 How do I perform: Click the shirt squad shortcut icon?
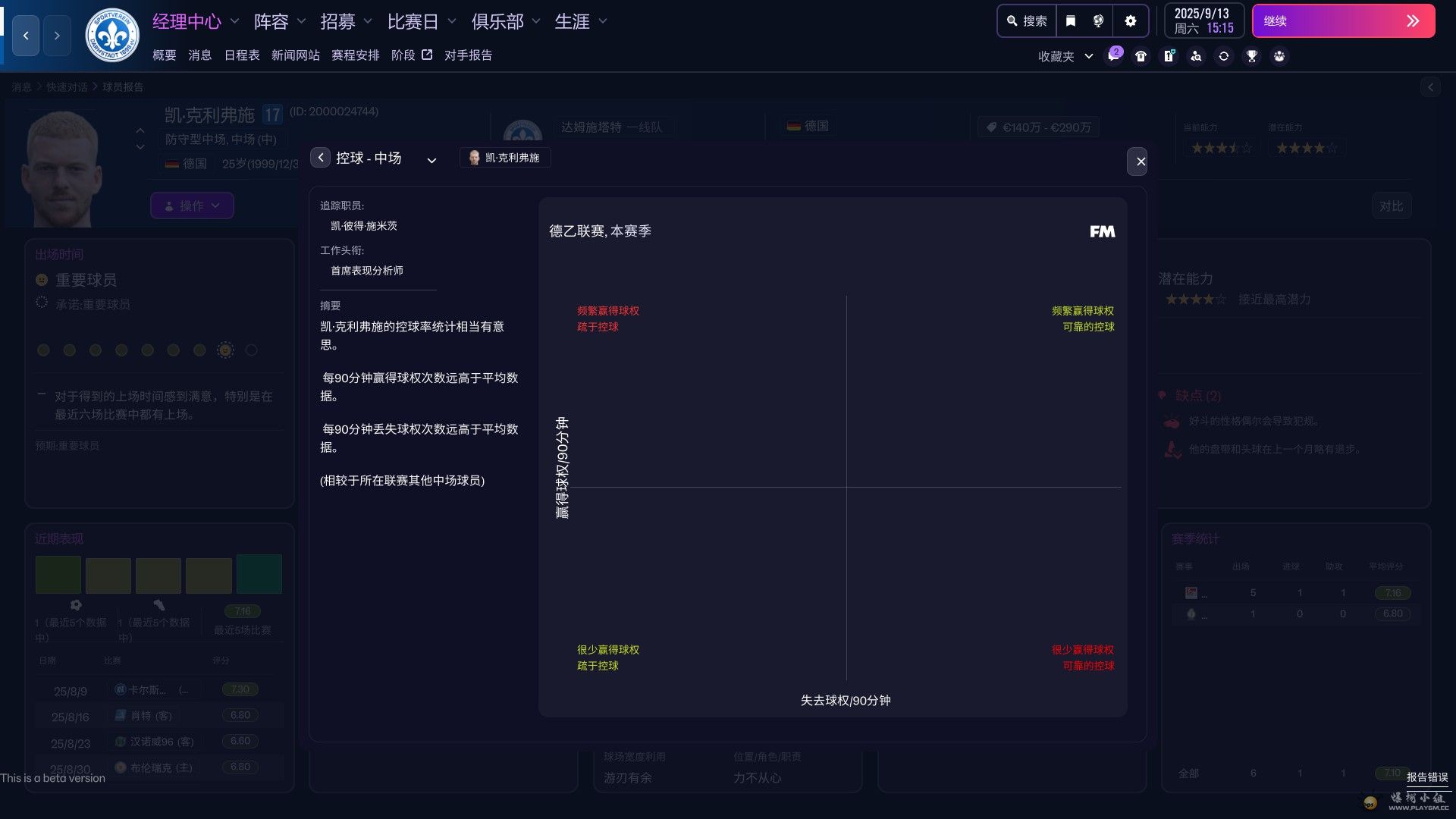coord(1141,56)
